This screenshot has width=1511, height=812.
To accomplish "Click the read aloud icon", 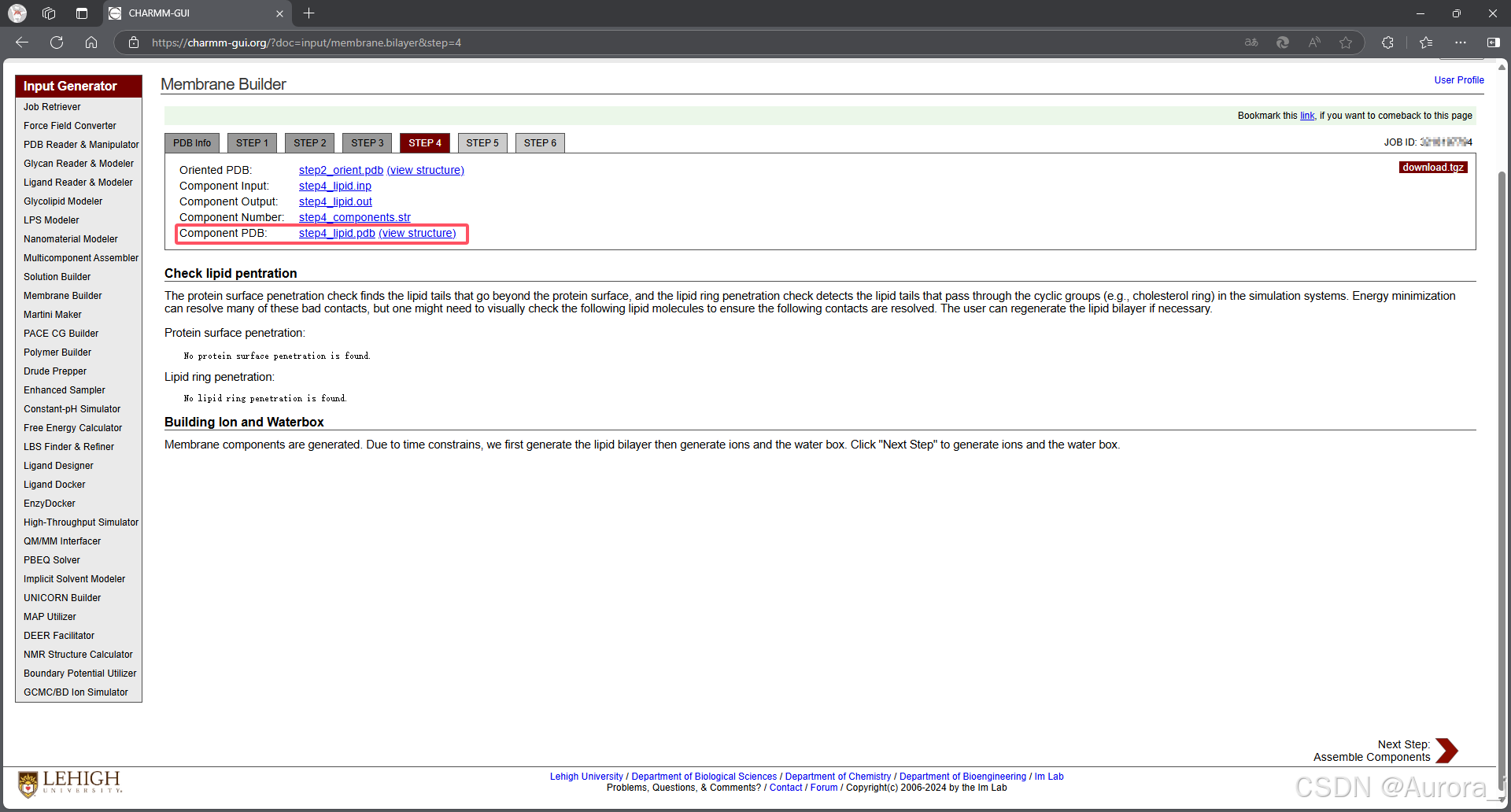I will pyautogui.click(x=1314, y=42).
